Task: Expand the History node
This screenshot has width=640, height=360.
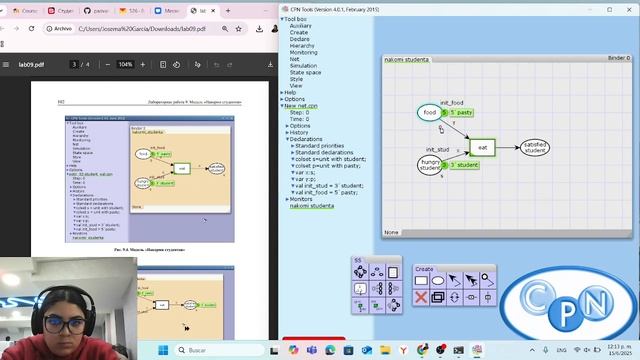Action: (287, 133)
